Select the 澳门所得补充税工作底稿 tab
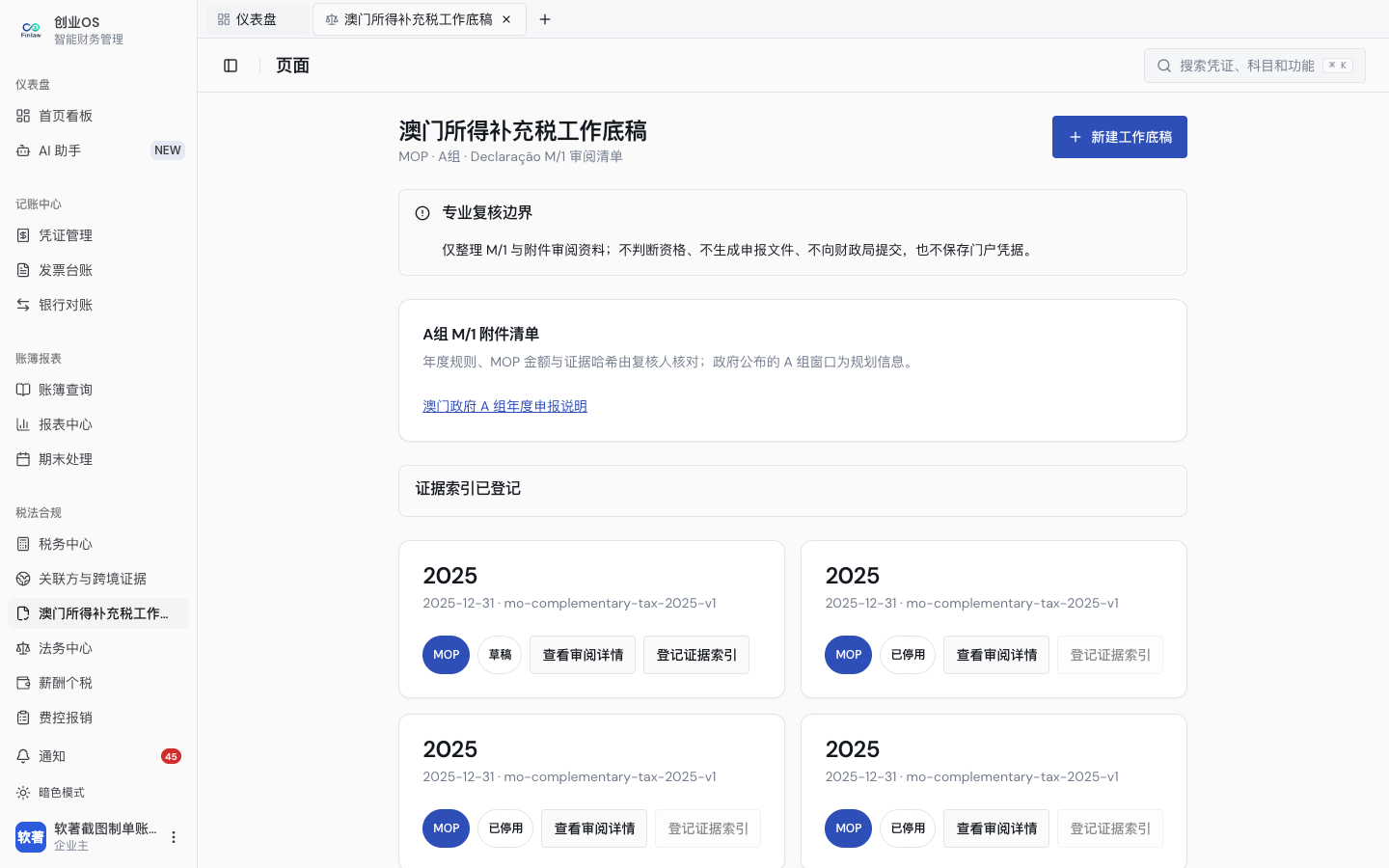The width and height of the screenshot is (1389, 868). point(418,19)
